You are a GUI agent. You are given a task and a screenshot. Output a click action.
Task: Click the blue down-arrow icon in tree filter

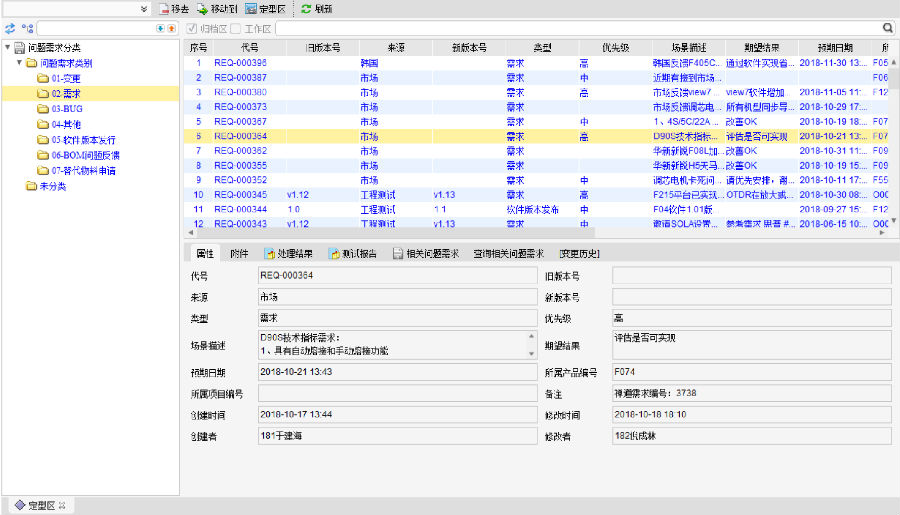click(x=161, y=29)
